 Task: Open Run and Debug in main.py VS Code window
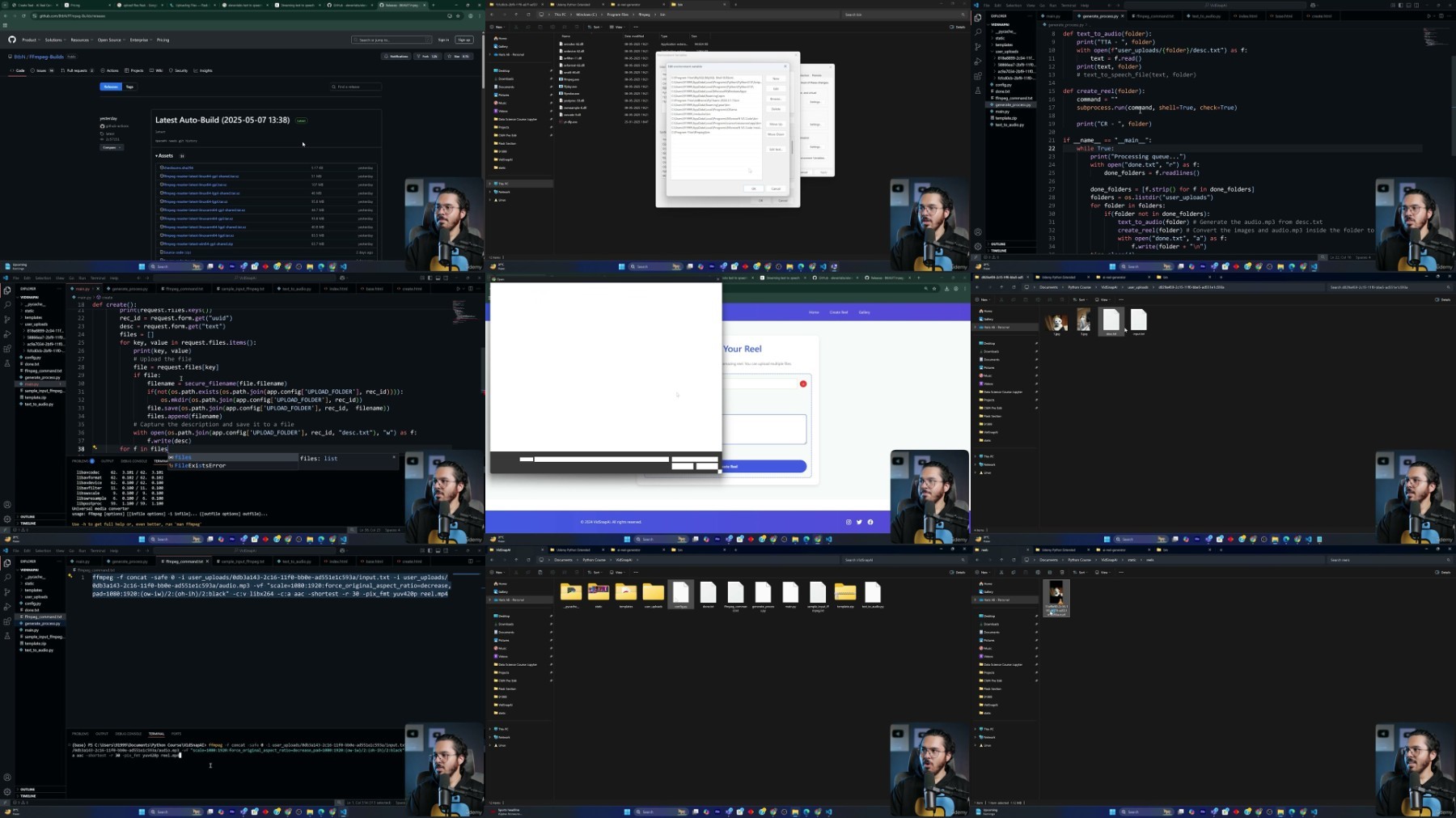[x=7, y=334]
